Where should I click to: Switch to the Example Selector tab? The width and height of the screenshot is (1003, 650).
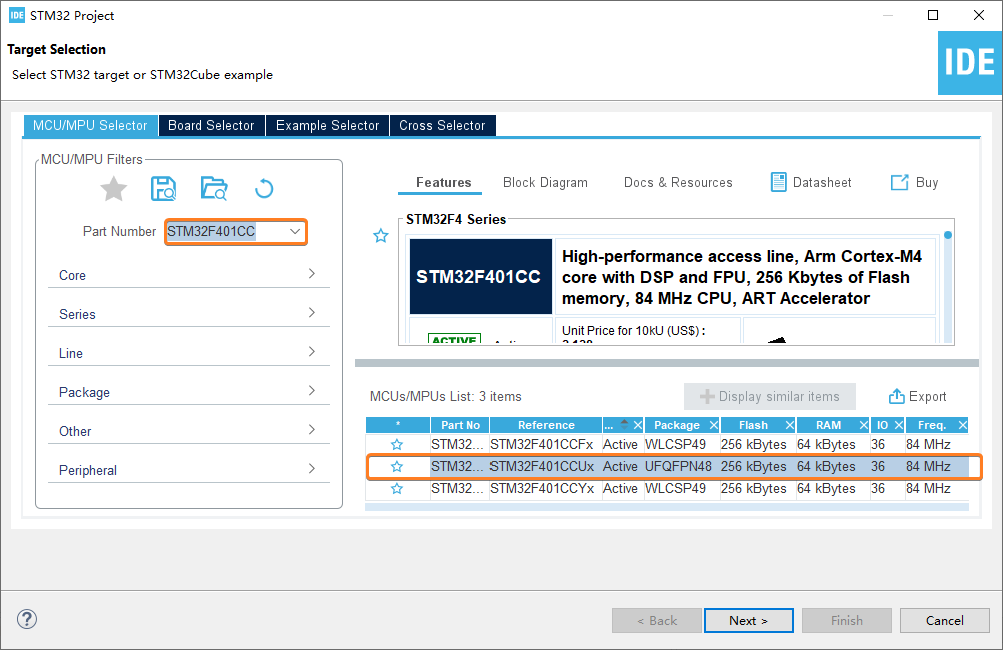click(328, 125)
